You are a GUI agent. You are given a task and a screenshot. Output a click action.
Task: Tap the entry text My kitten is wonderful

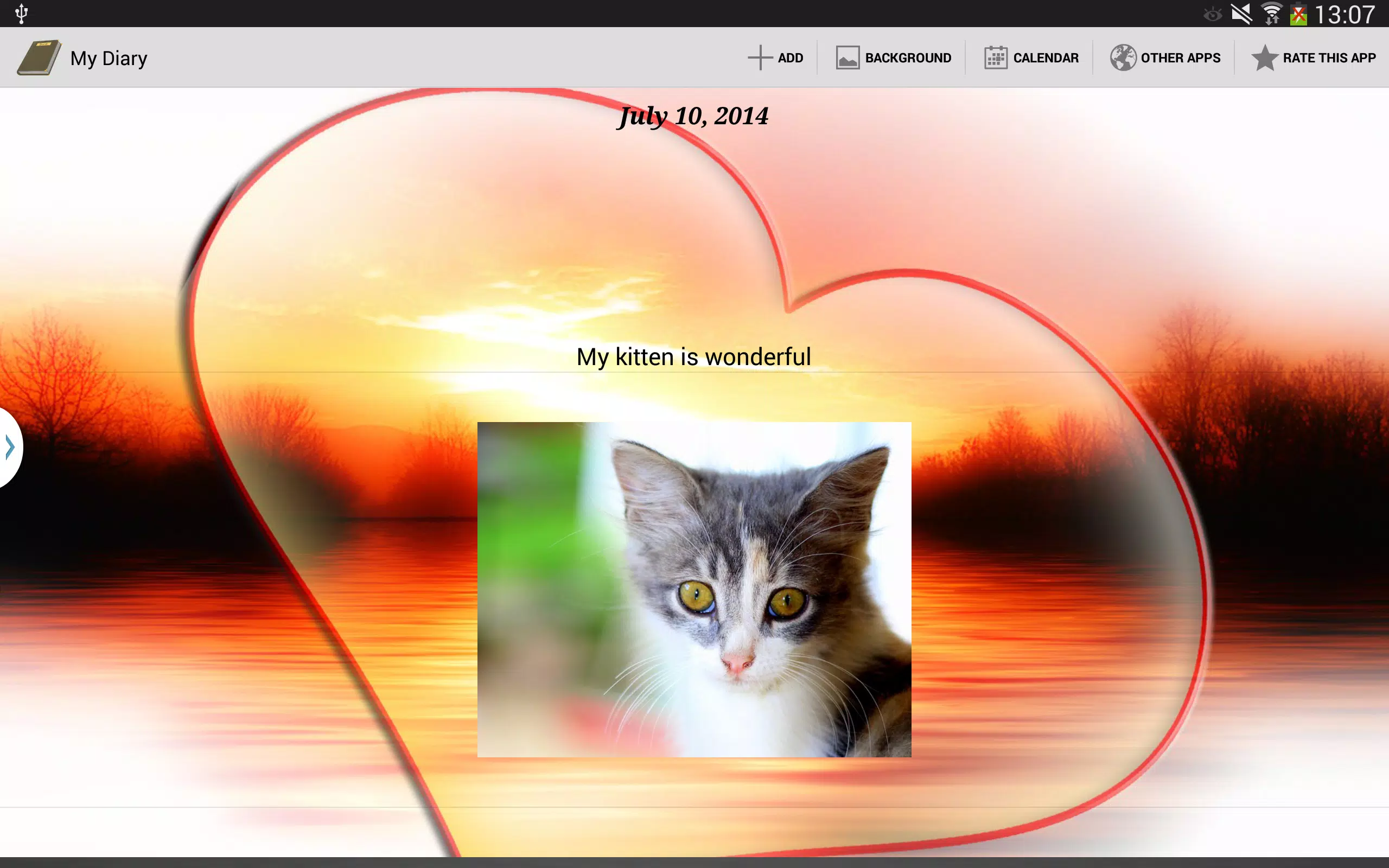click(x=694, y=356)
